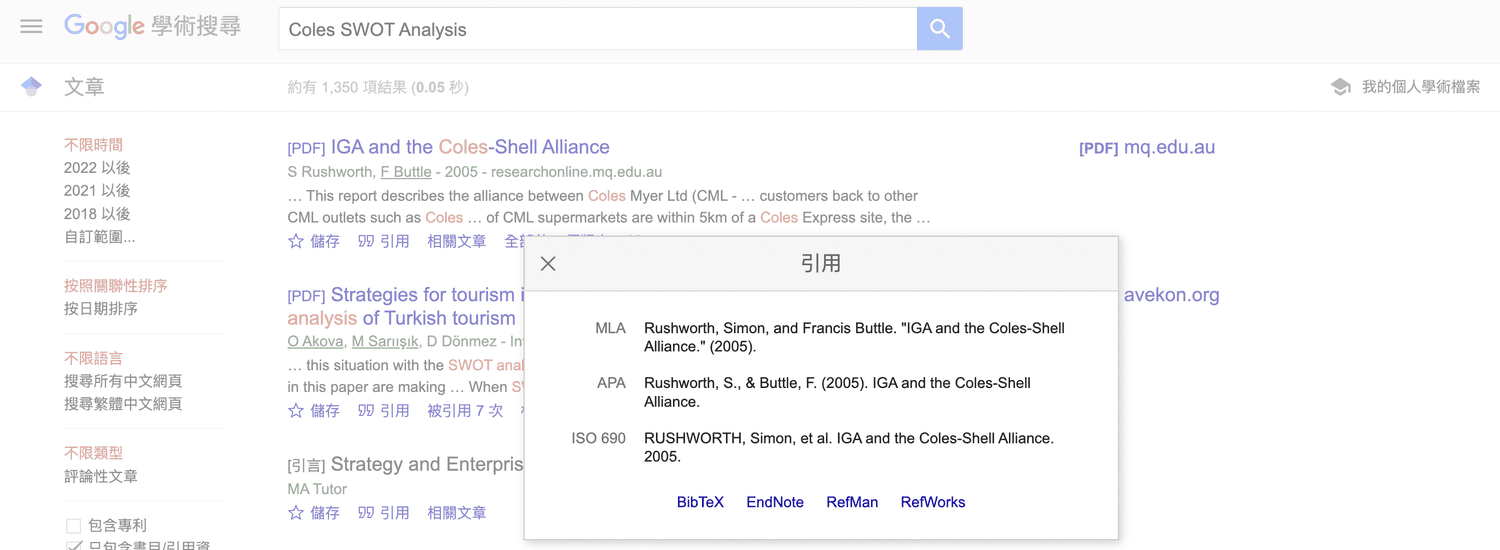This screenshot has height=550, width=1500.
Task: Open 我的個人學術檔案 profile link
Action: point(1421,87)
